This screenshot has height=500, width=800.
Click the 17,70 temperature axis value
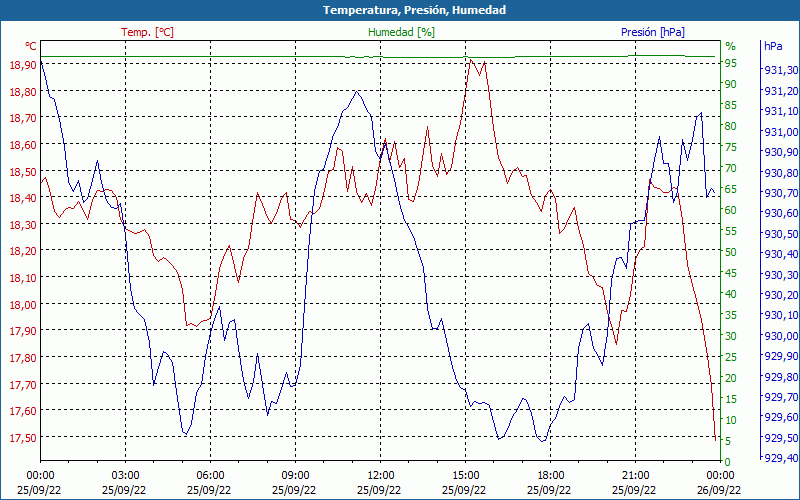pyautogui.click(x=23, y=385)
